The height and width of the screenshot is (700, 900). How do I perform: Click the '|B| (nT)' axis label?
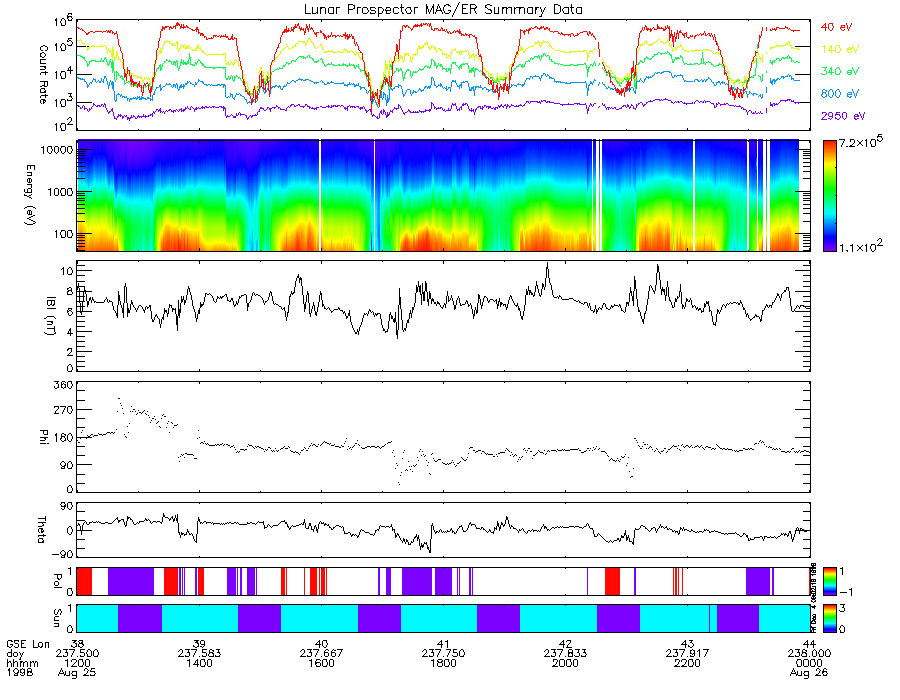(51, 316)
